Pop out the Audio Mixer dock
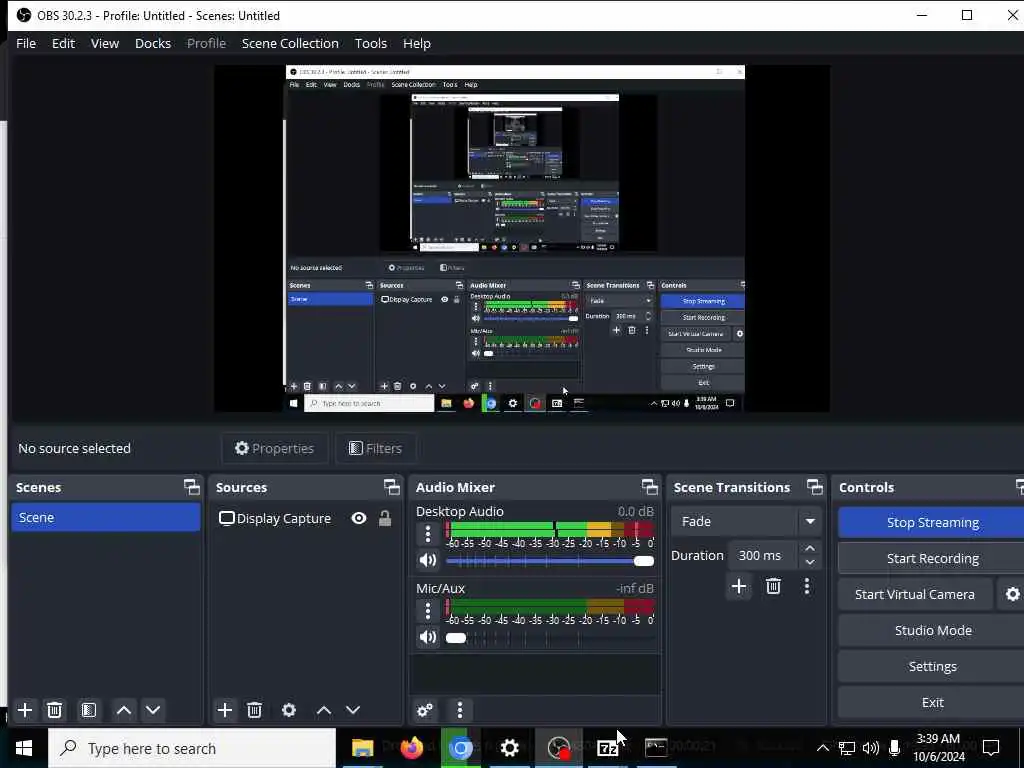The height and width of the screenshot is (768, 1024). point(649,487)
